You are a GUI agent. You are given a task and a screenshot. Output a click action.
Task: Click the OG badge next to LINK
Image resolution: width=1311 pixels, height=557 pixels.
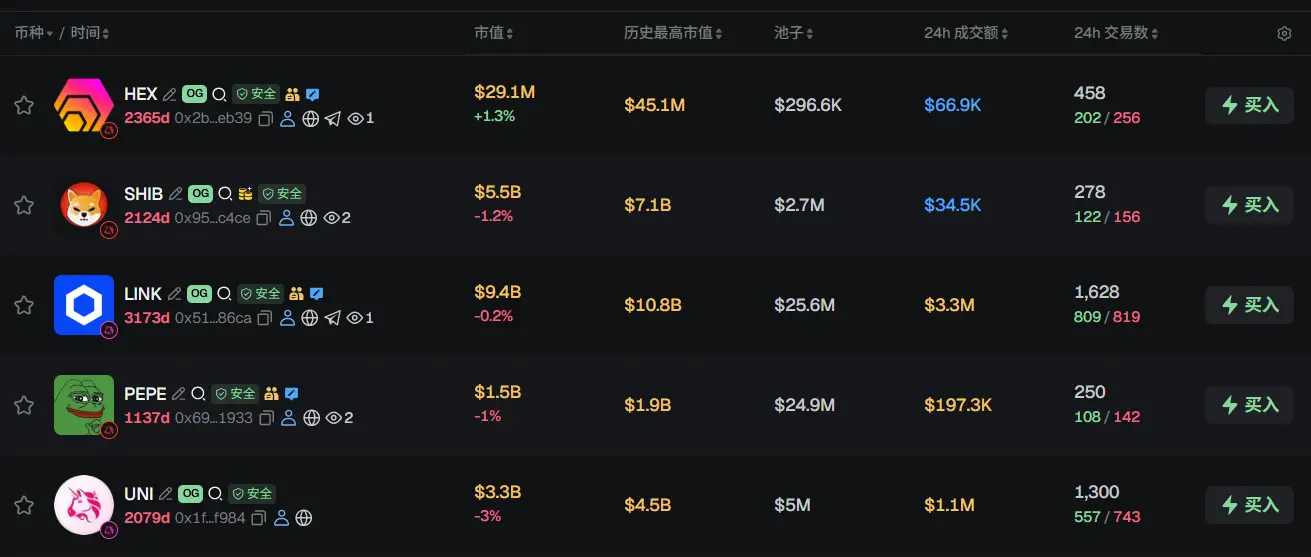click(199, 294)
